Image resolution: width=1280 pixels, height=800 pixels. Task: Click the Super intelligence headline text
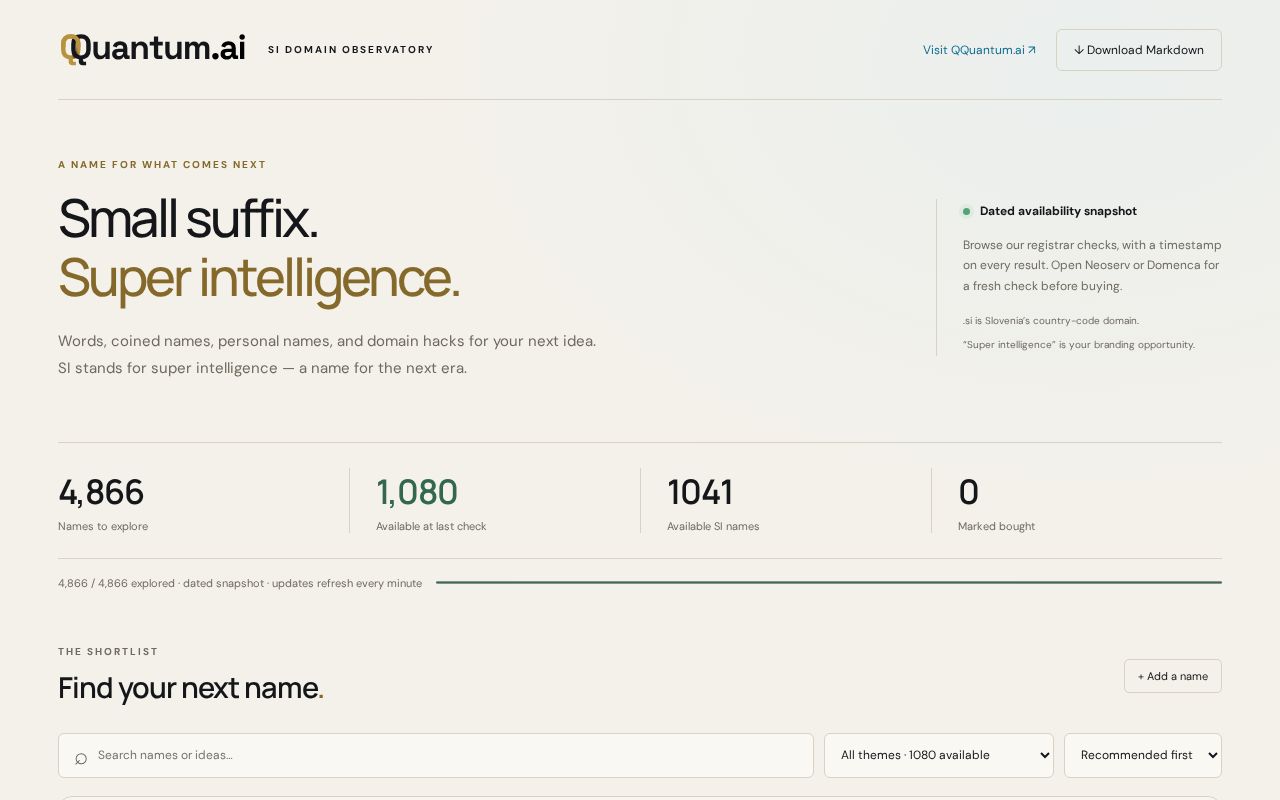click(258, 278)
